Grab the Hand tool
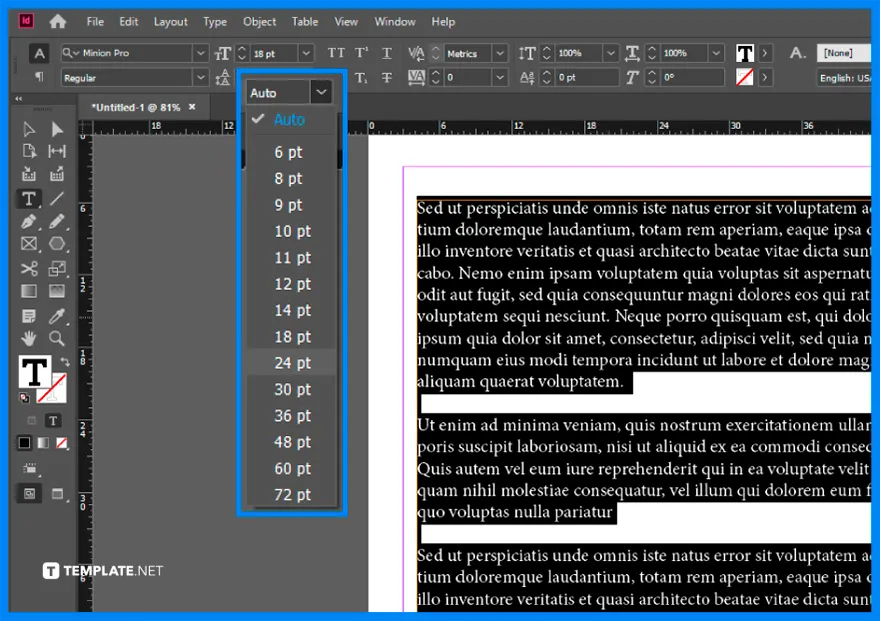880x621 pixels. tap(28, 338)
